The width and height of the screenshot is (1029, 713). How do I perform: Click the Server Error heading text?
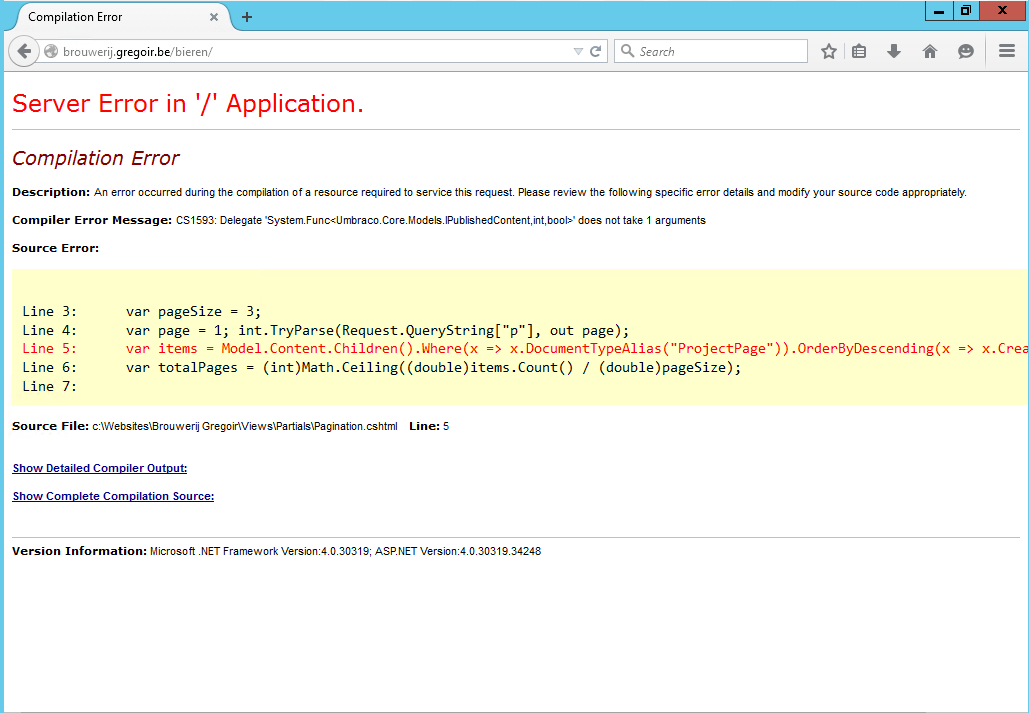tap(188, 104)
